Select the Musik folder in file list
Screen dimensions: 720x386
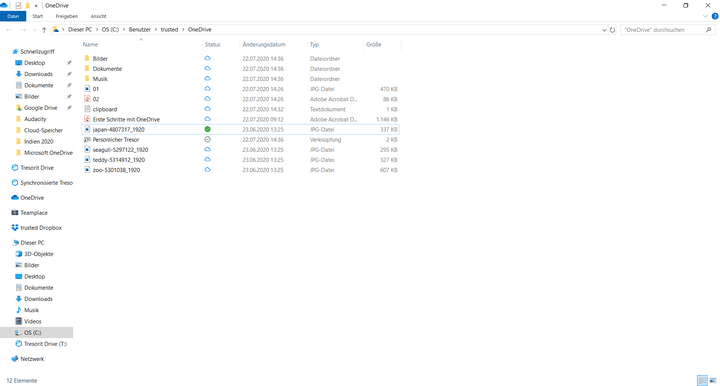(100, 79)
